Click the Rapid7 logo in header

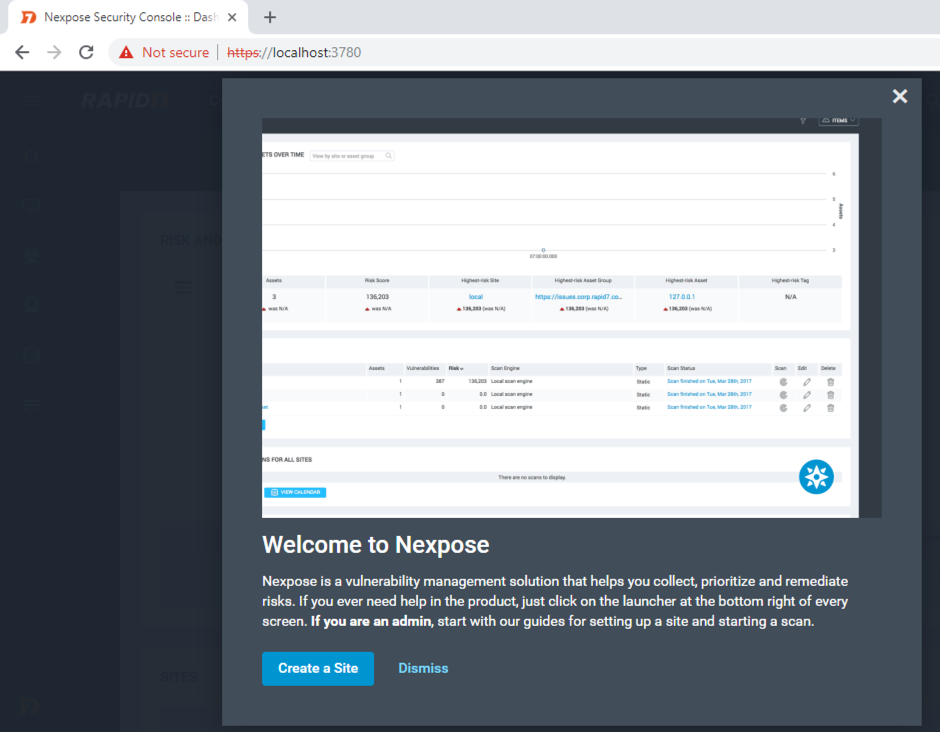pos(125,100)
